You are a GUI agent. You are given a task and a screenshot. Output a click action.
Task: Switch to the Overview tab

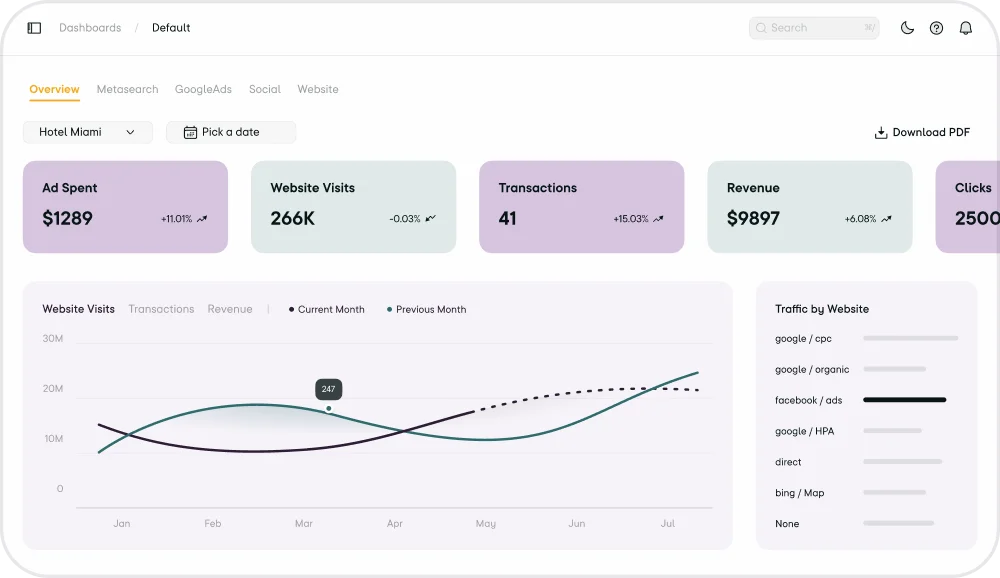pos(54,89)
